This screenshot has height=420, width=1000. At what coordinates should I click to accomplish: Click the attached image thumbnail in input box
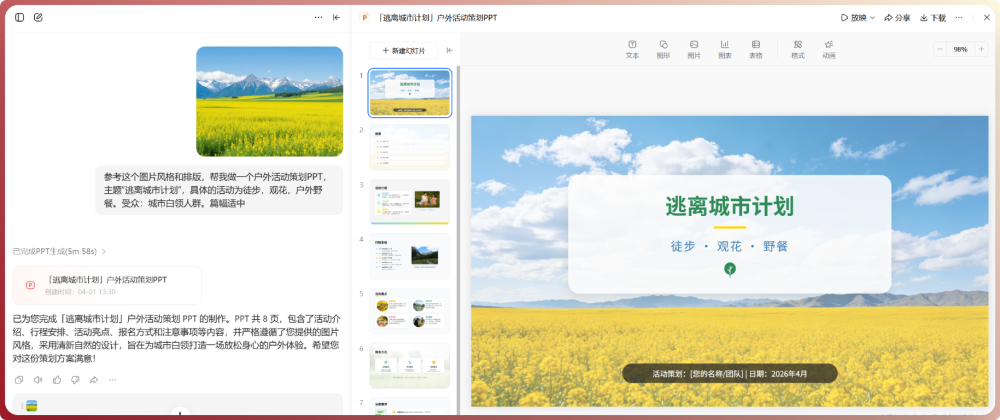31,405
